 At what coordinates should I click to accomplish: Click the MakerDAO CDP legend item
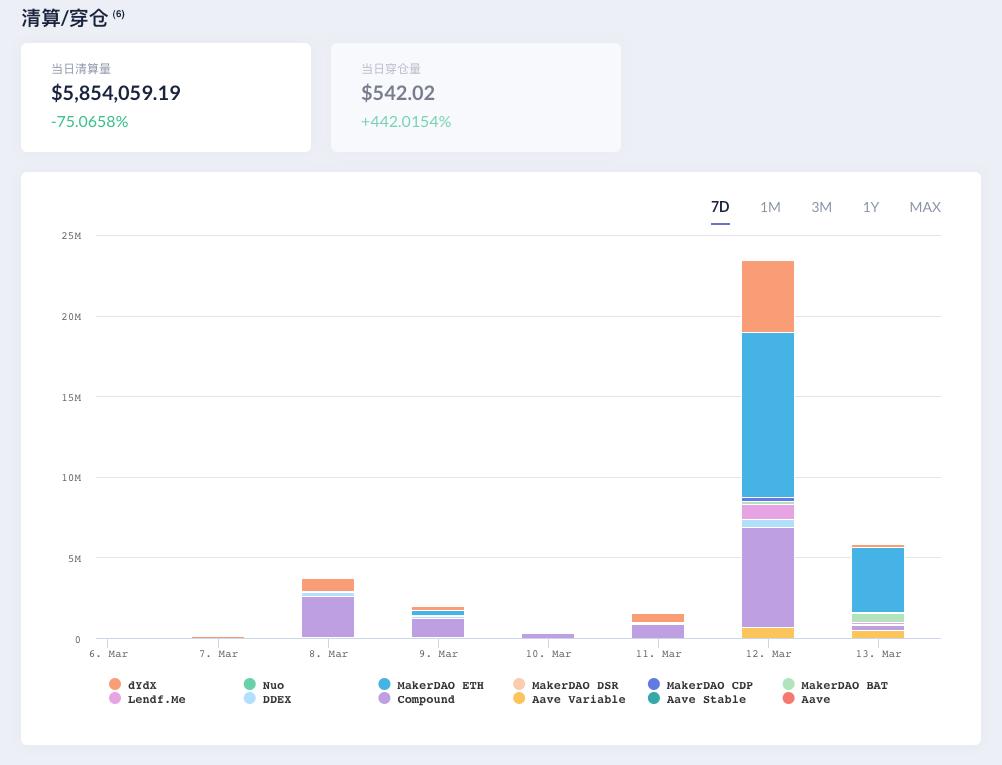coord(709,685)
